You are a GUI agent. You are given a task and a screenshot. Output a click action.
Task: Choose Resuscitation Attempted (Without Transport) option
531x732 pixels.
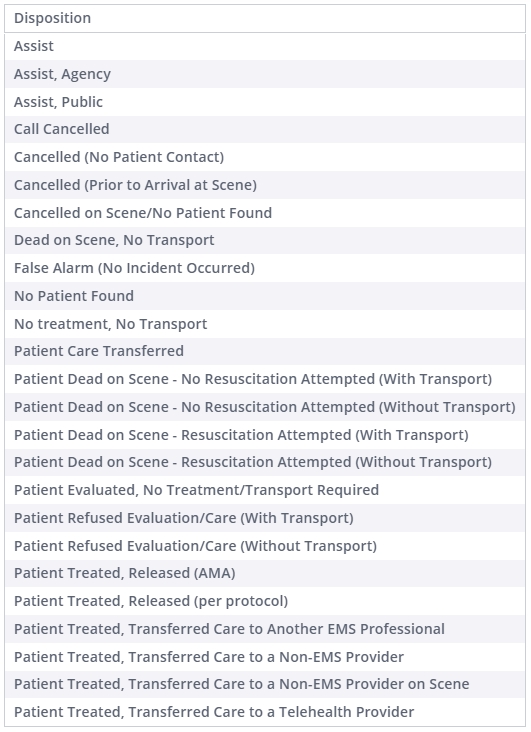[x=265, y=462]
